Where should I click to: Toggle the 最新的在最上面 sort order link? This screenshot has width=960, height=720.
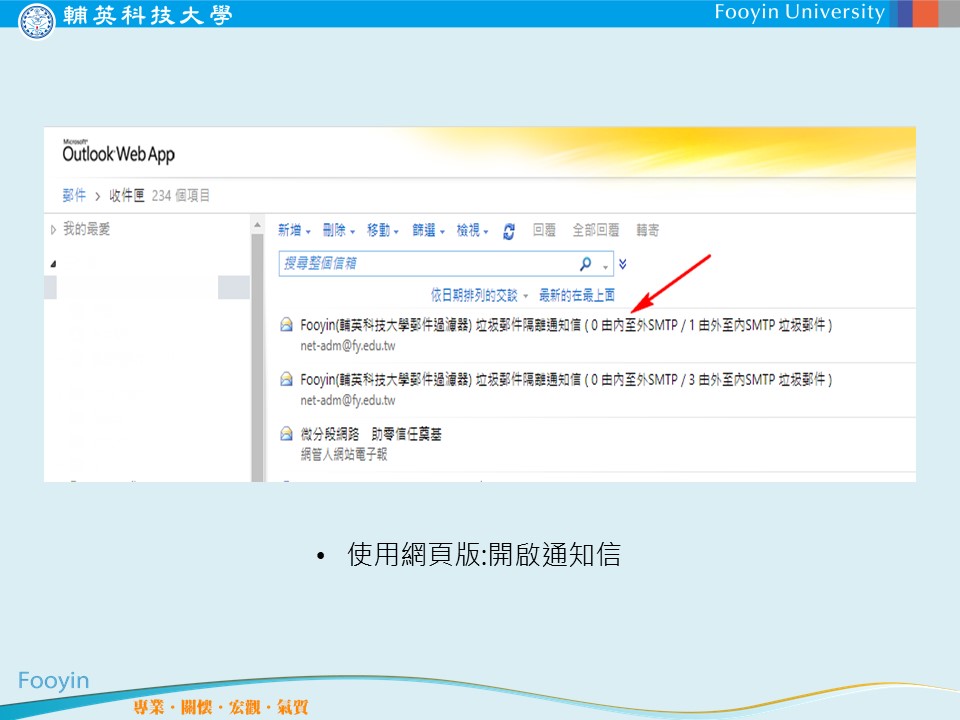pos(577,296)
